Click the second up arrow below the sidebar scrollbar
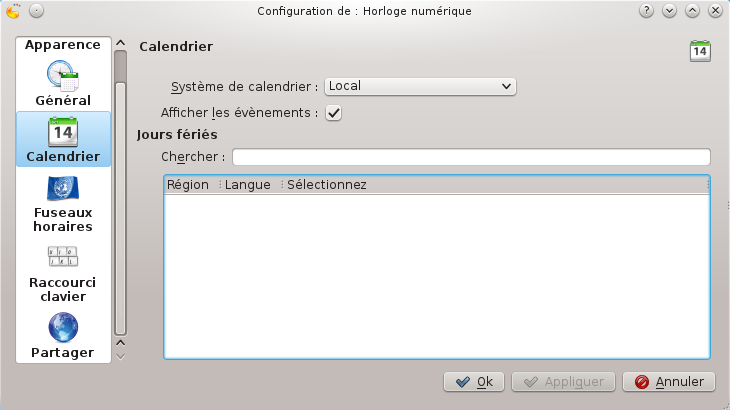This screenshot has height=410, width=730. point(121,343)
